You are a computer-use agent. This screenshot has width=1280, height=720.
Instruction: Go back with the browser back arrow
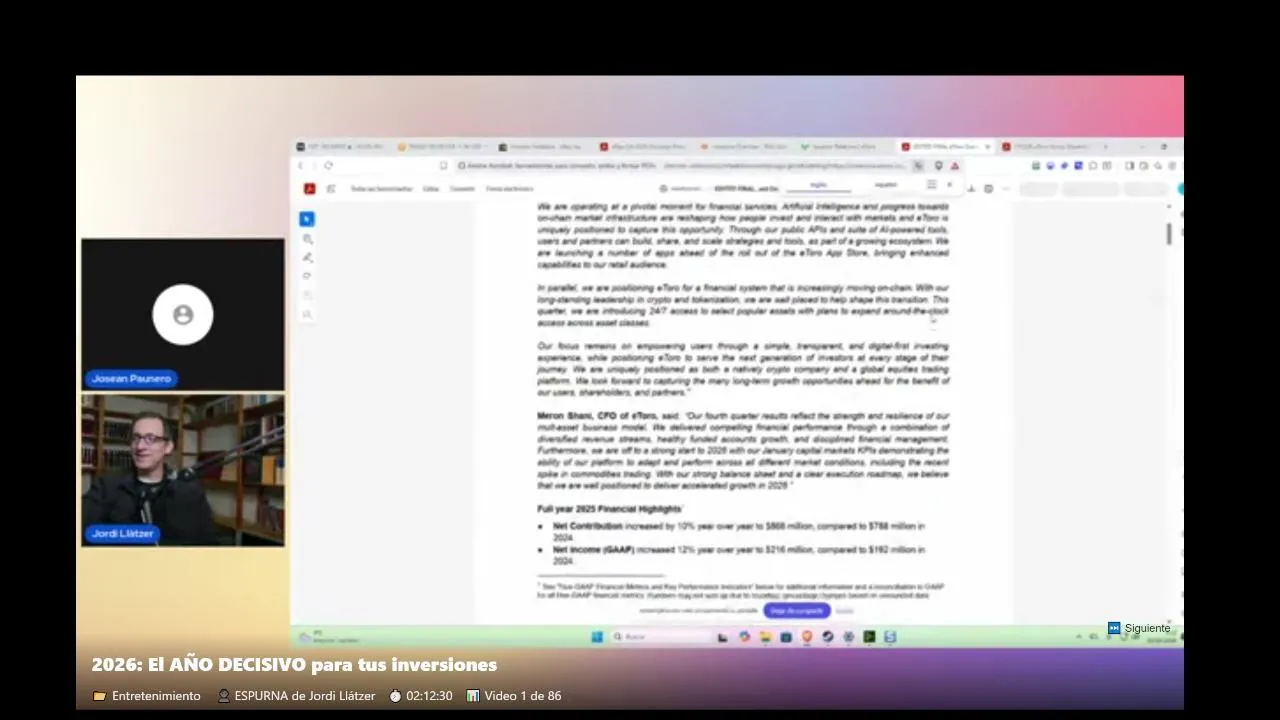[300, 166]
